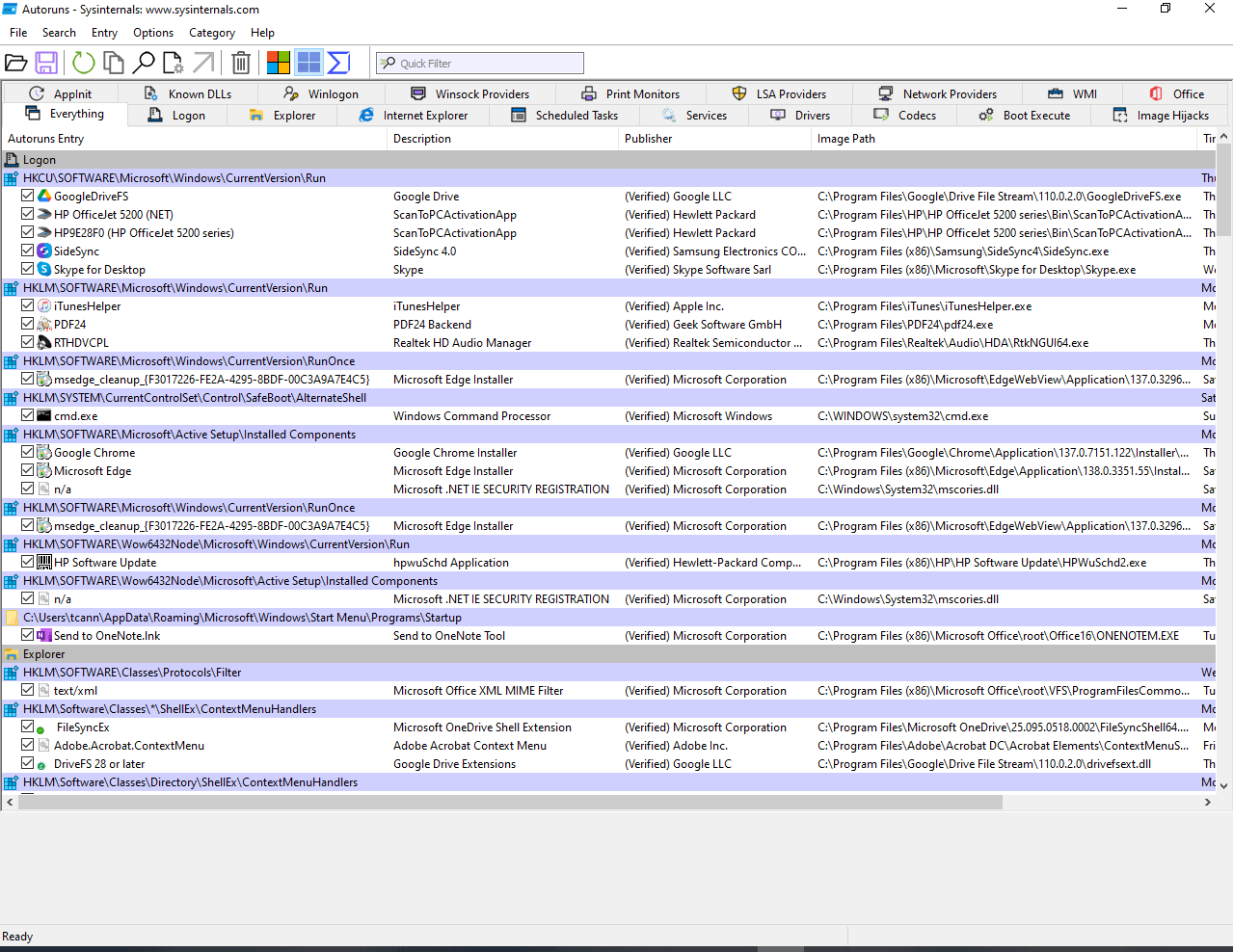Select the HKLM SafeBoot\AlternateShell registry row
Screen dimensions: 1233x952
click(x=609, y=398)
